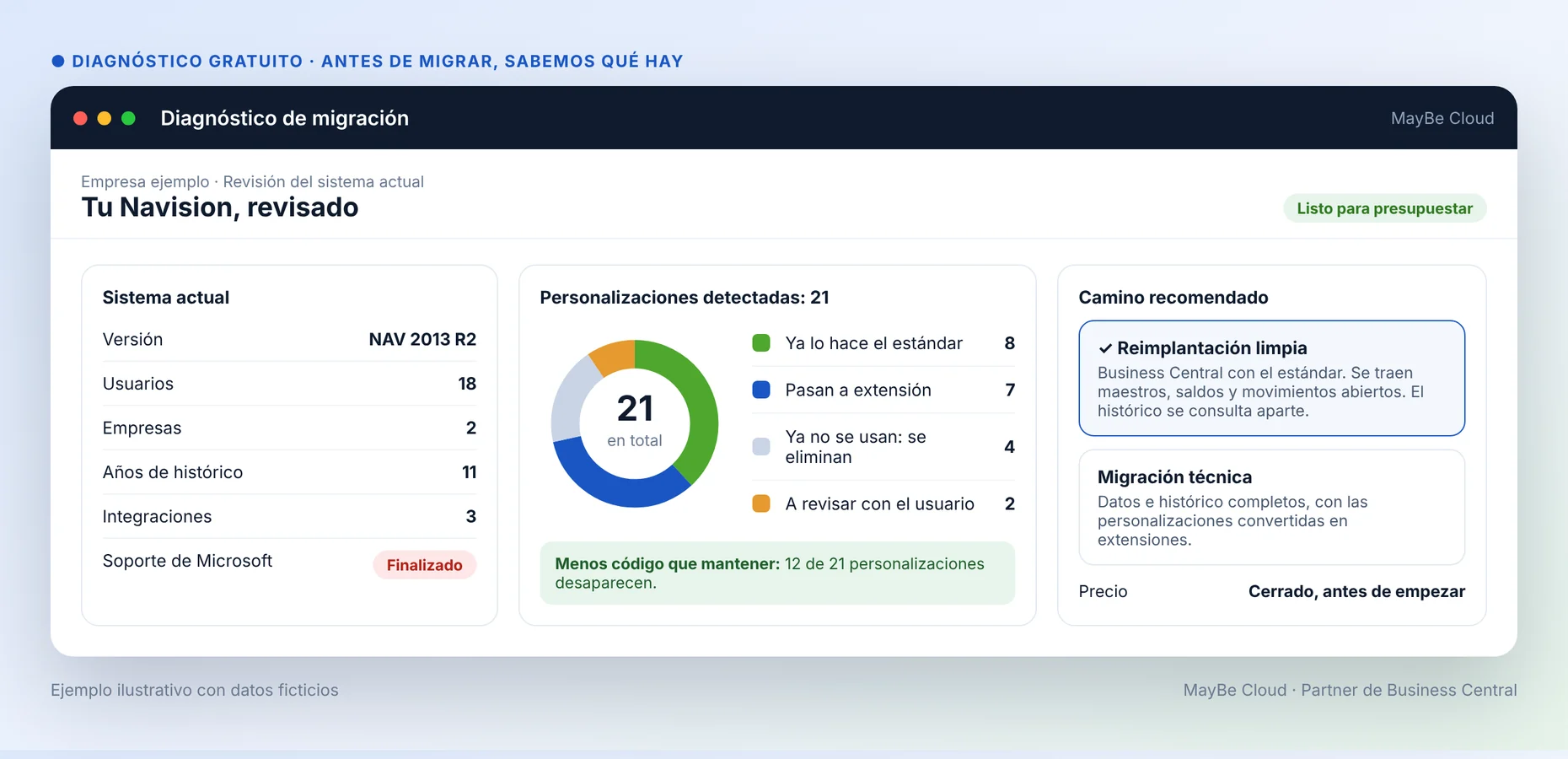Click the 'Integraciones' row label
Viewport: 1568px width, 759px height.
[x=157, y=516]
